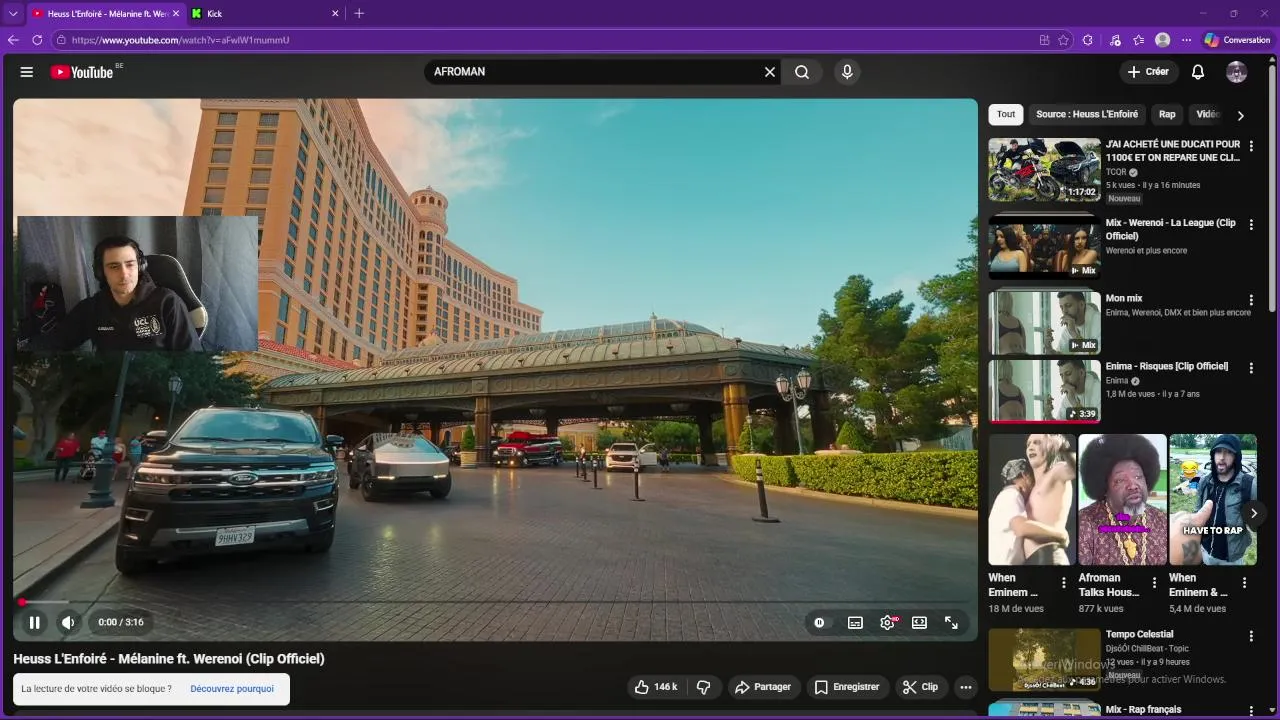Reload the current page

coord(37,40)
